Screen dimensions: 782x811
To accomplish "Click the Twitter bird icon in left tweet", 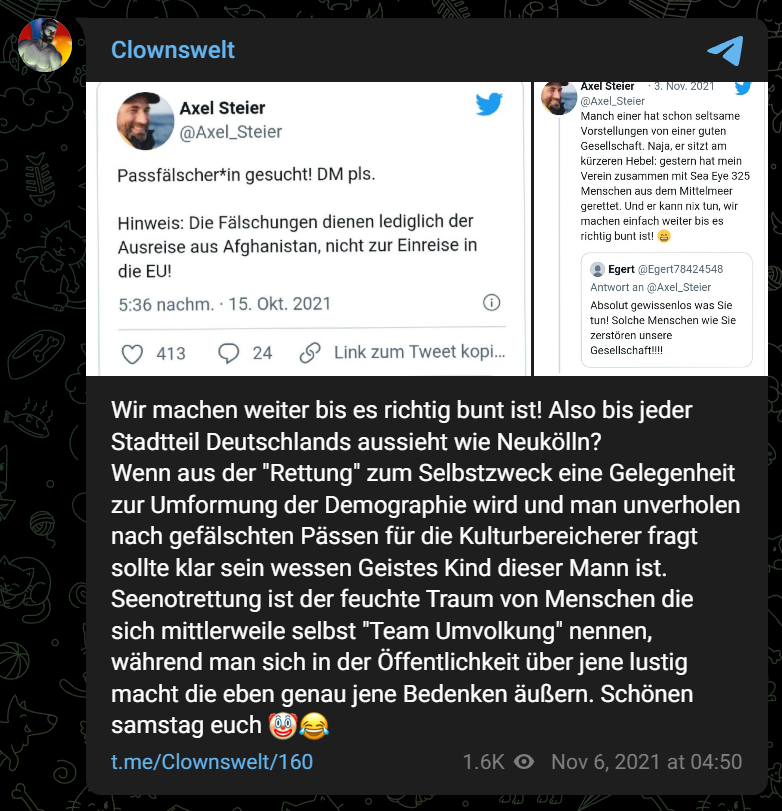I will tap(489, 103).
